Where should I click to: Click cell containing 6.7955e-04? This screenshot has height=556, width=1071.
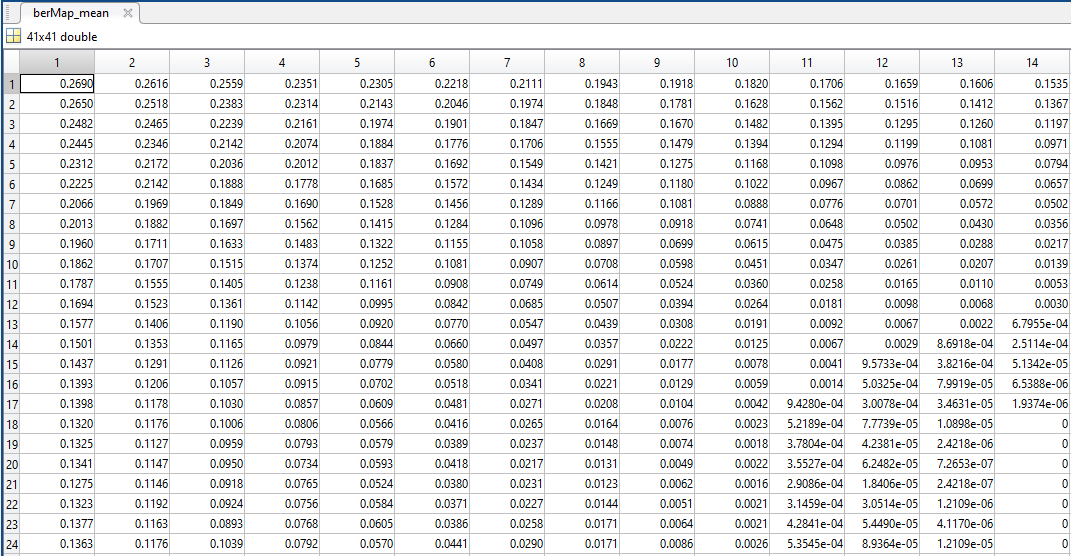click(x=1032, y=324)
